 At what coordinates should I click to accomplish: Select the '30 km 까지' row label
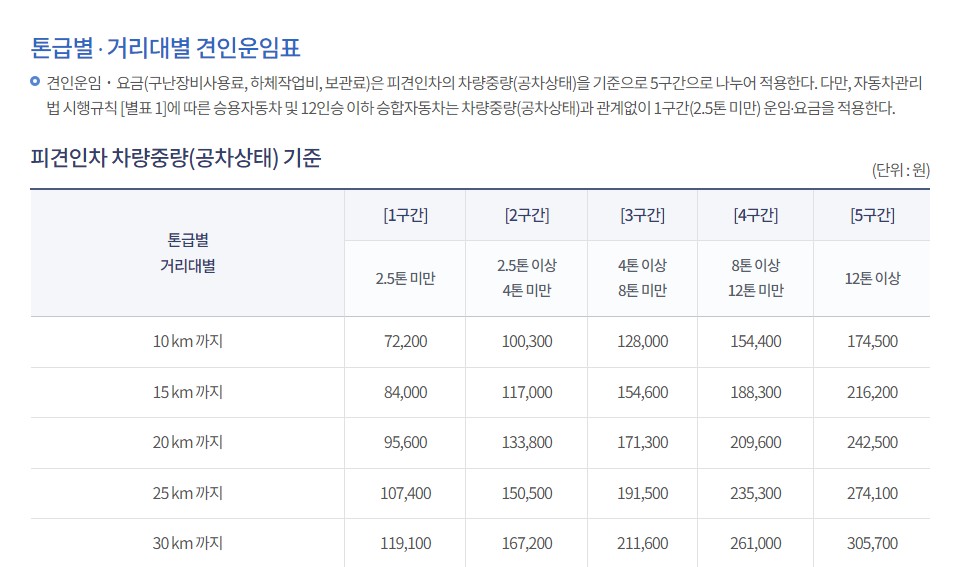tap(188, 544)
